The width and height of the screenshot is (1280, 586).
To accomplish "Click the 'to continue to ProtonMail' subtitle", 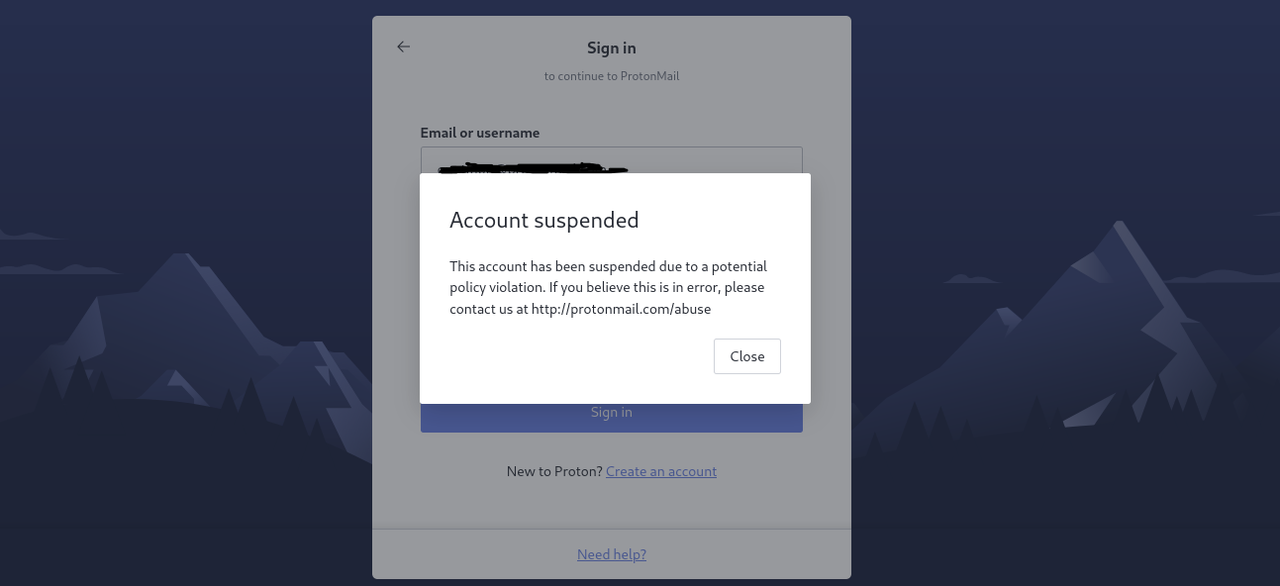I will tap(611, 76).
